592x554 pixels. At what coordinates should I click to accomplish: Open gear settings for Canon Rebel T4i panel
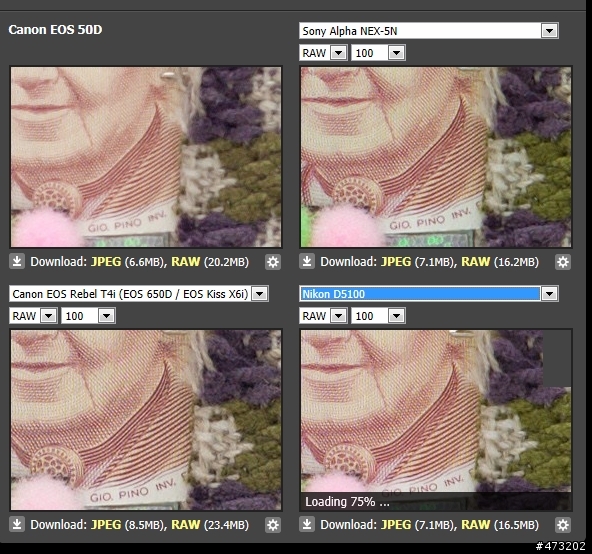(273, 525)
